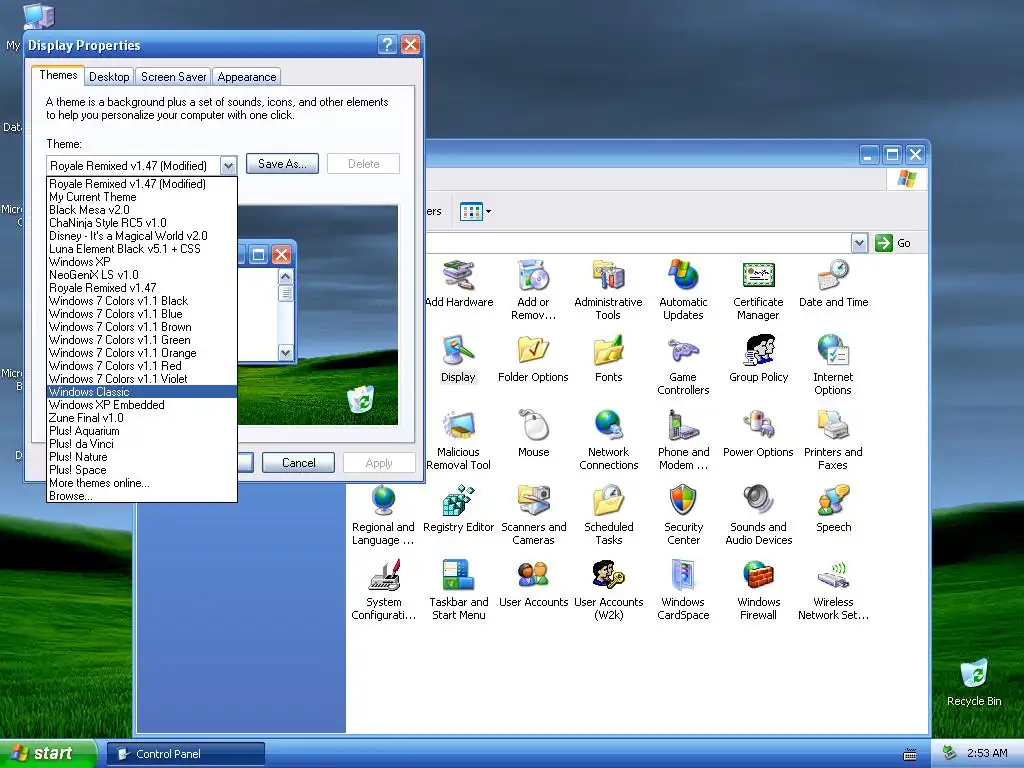Click the clock in system tray
The width and height of the screenshot is (1024, 768).
coord(987,753)
